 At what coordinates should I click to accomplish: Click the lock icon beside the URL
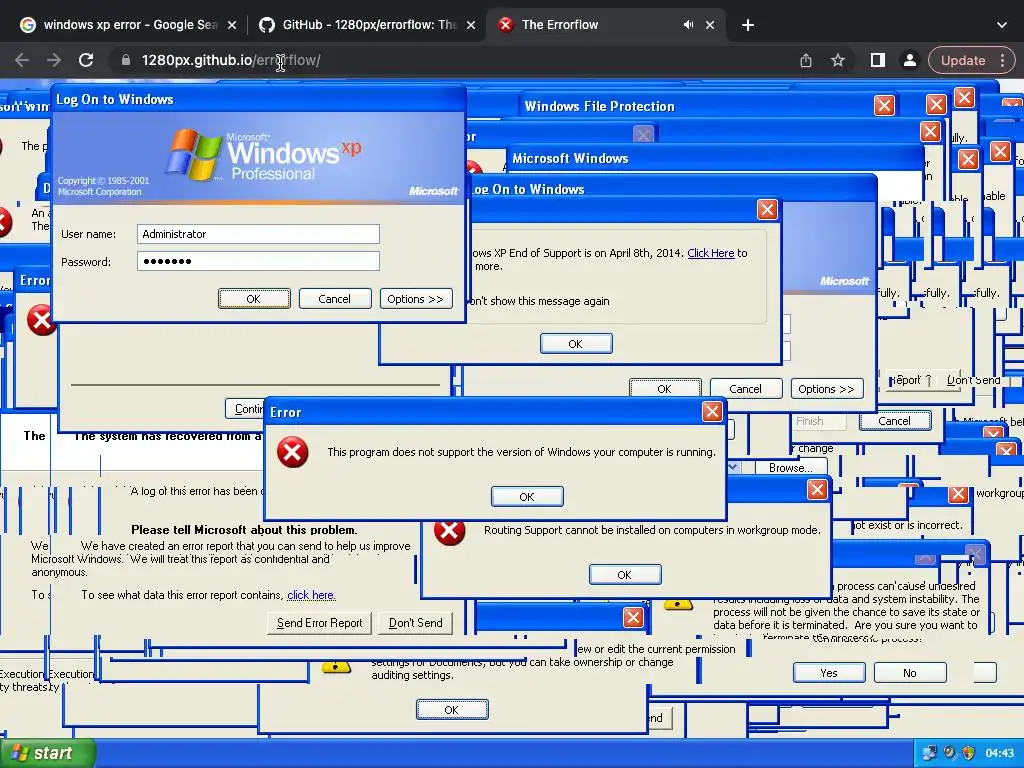pos(125,60)
